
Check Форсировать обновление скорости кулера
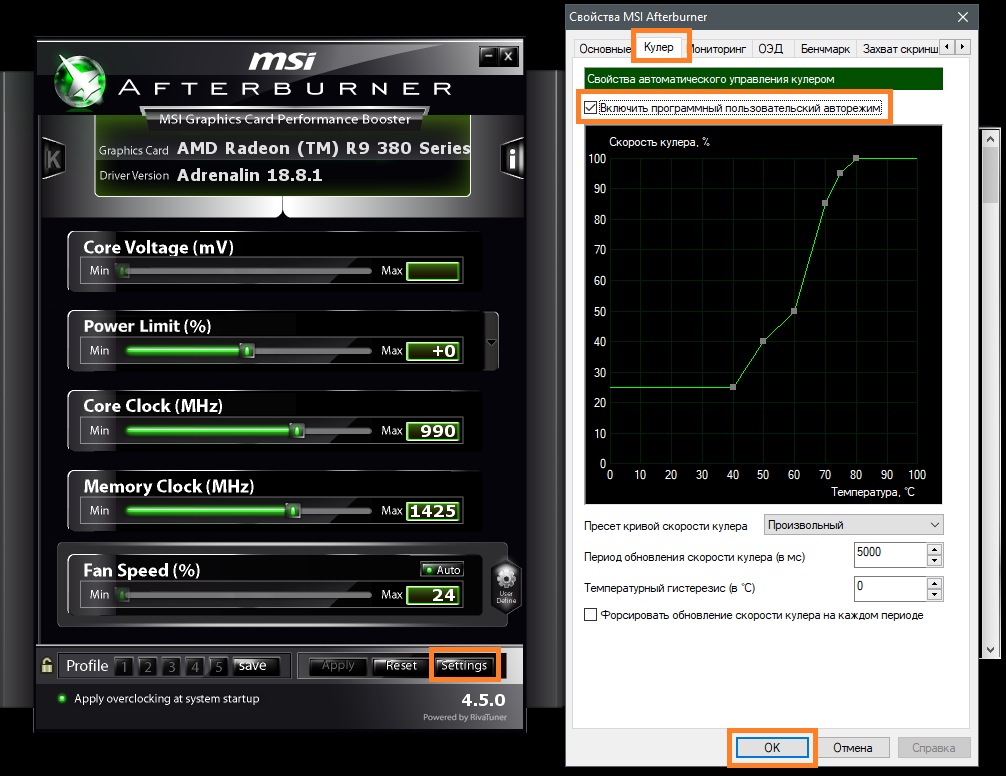click(590, 614)
